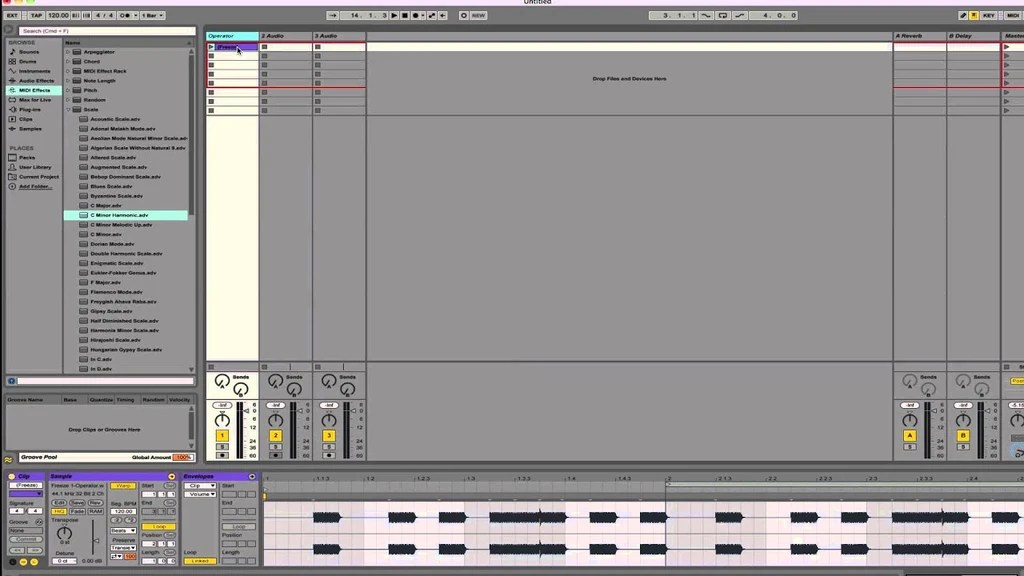The image size is (1024, 576).
Task: Click the Save button in the Sample box
Action: pyautogui.click(x=78, y=503)
